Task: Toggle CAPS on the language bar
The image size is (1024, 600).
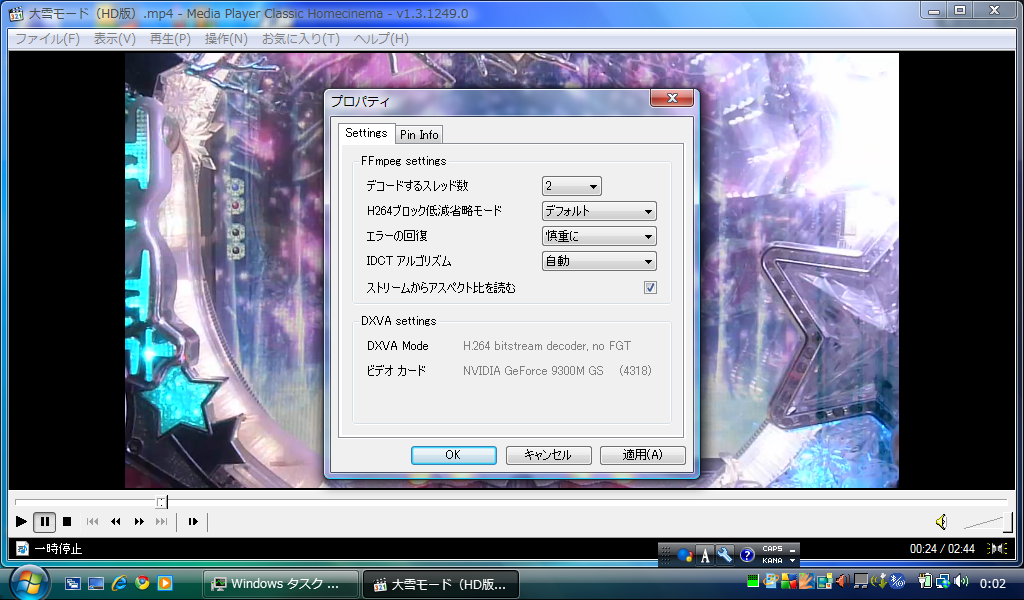Action: click(x=772, y=549)
